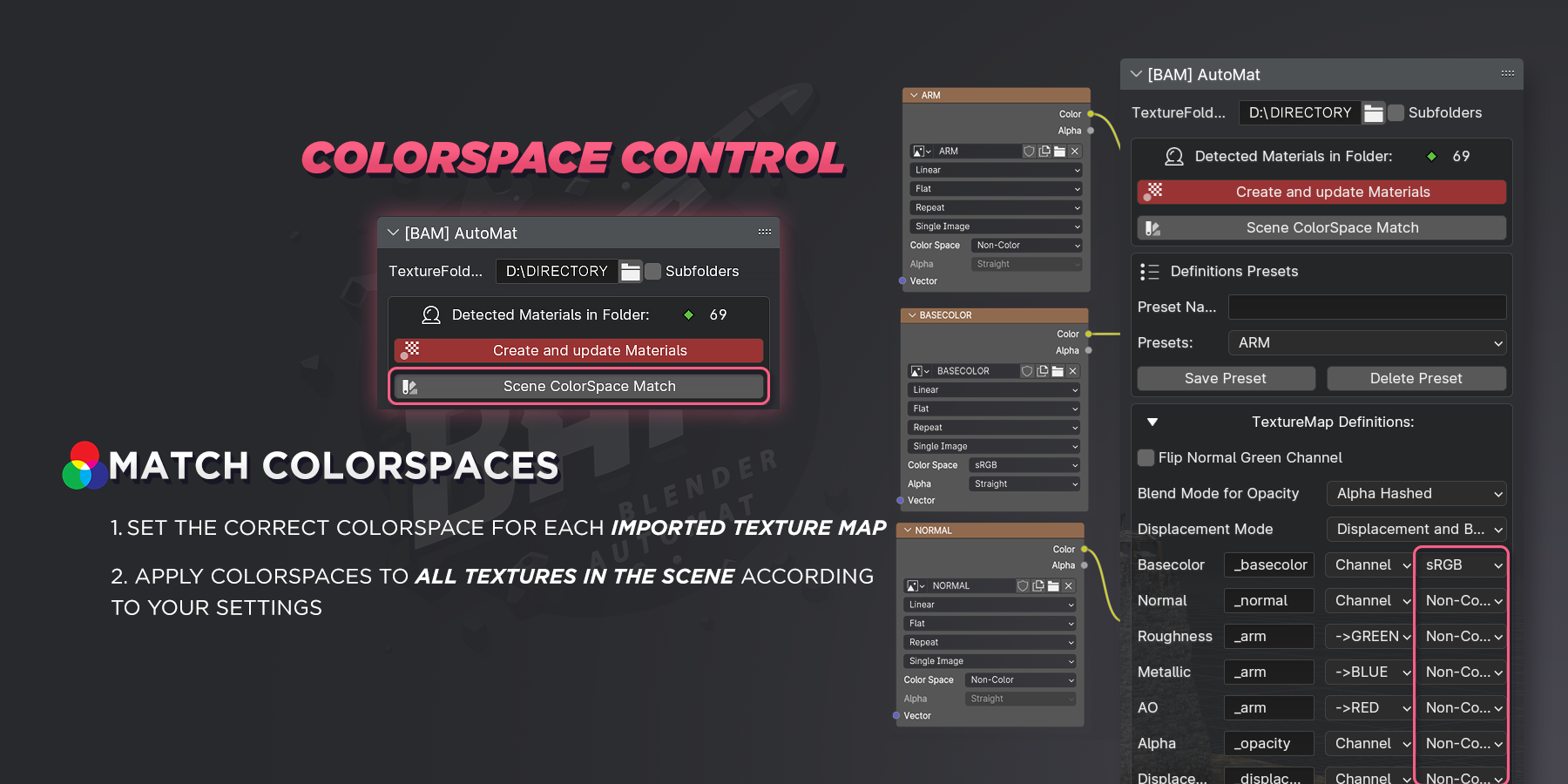This screenshot has height=784, width=1568.
Task: Click D:\DIRECTORY path field in smaller panel
Action: tap(557, 272)
